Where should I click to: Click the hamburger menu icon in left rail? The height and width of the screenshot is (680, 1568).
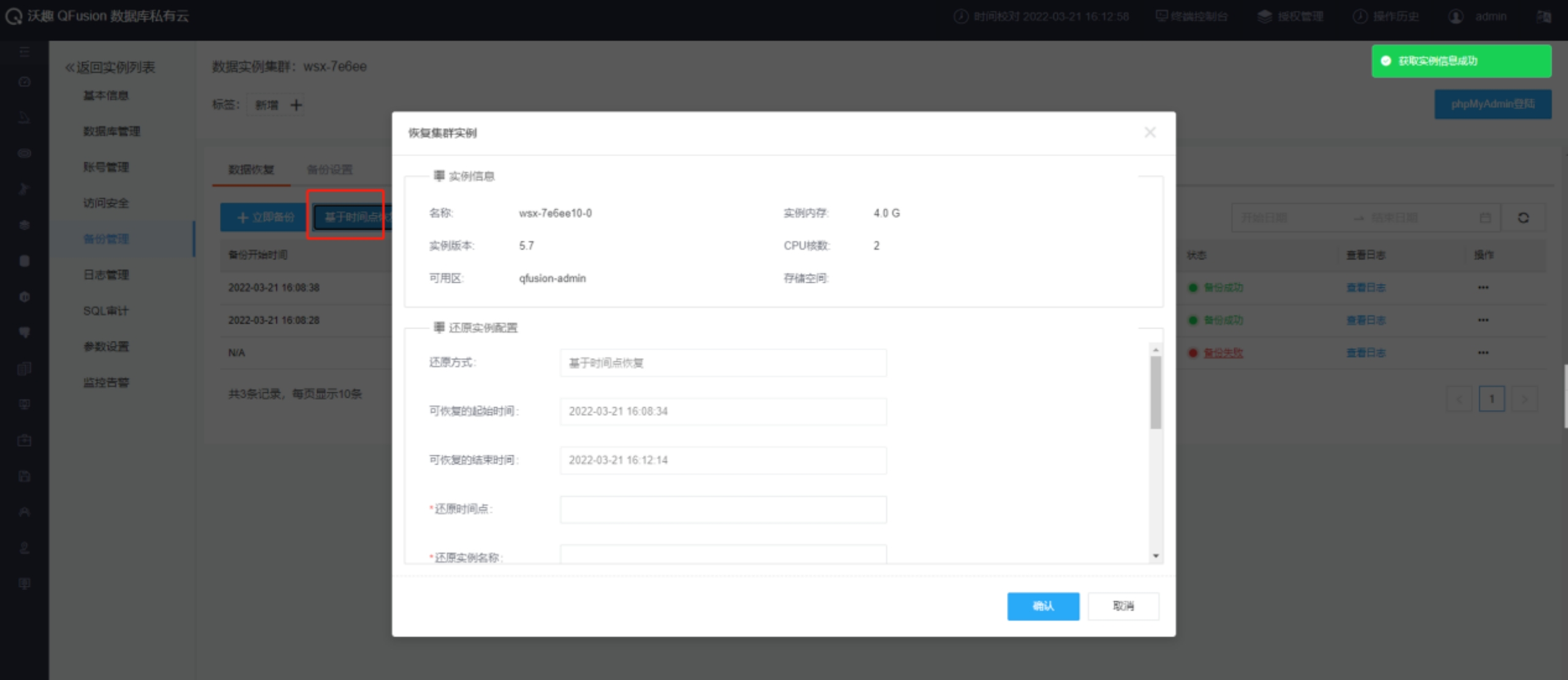click(x=24, y=52)
